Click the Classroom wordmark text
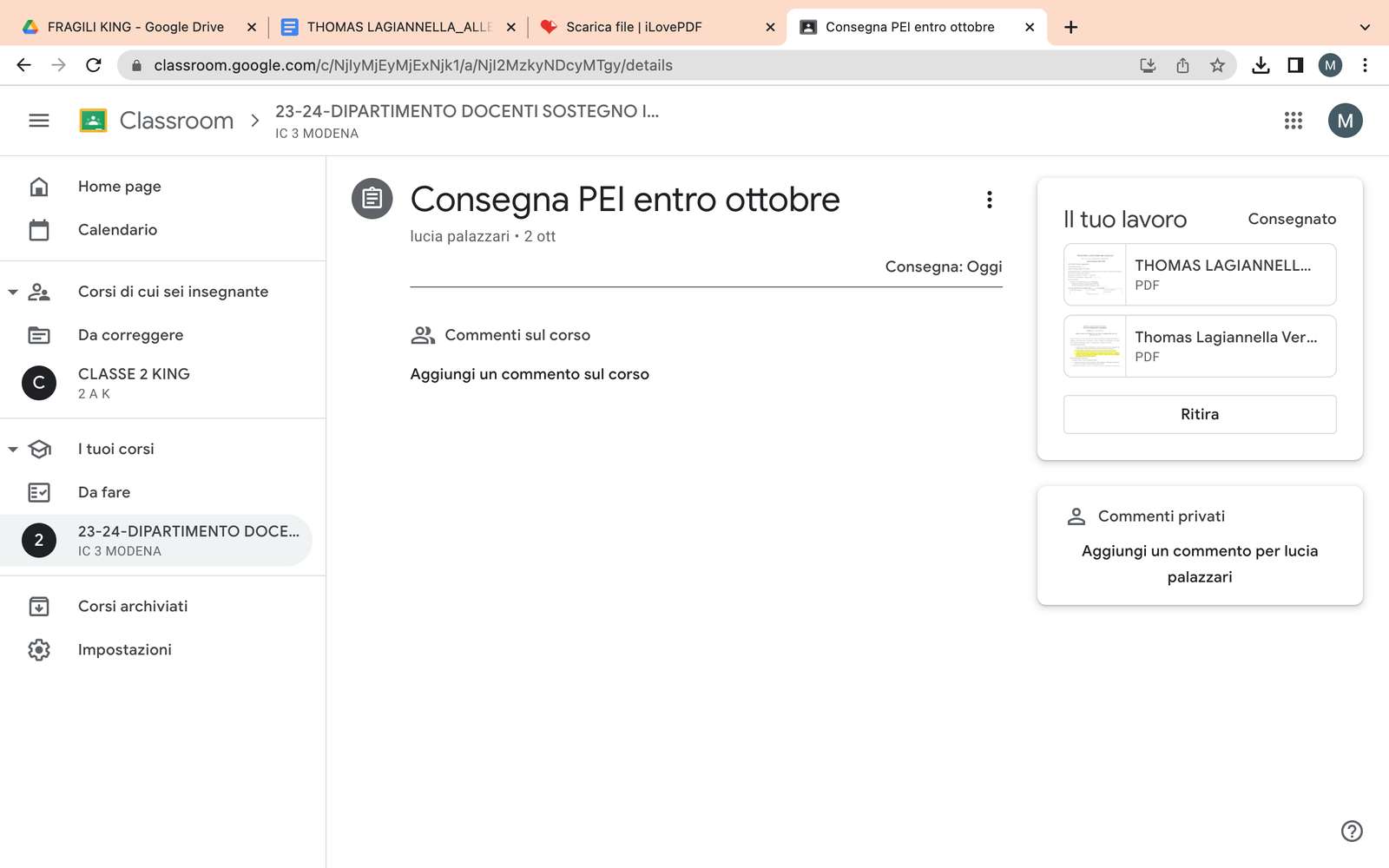The width and height of the screenshot is (1389, 868). click(177, 121)
